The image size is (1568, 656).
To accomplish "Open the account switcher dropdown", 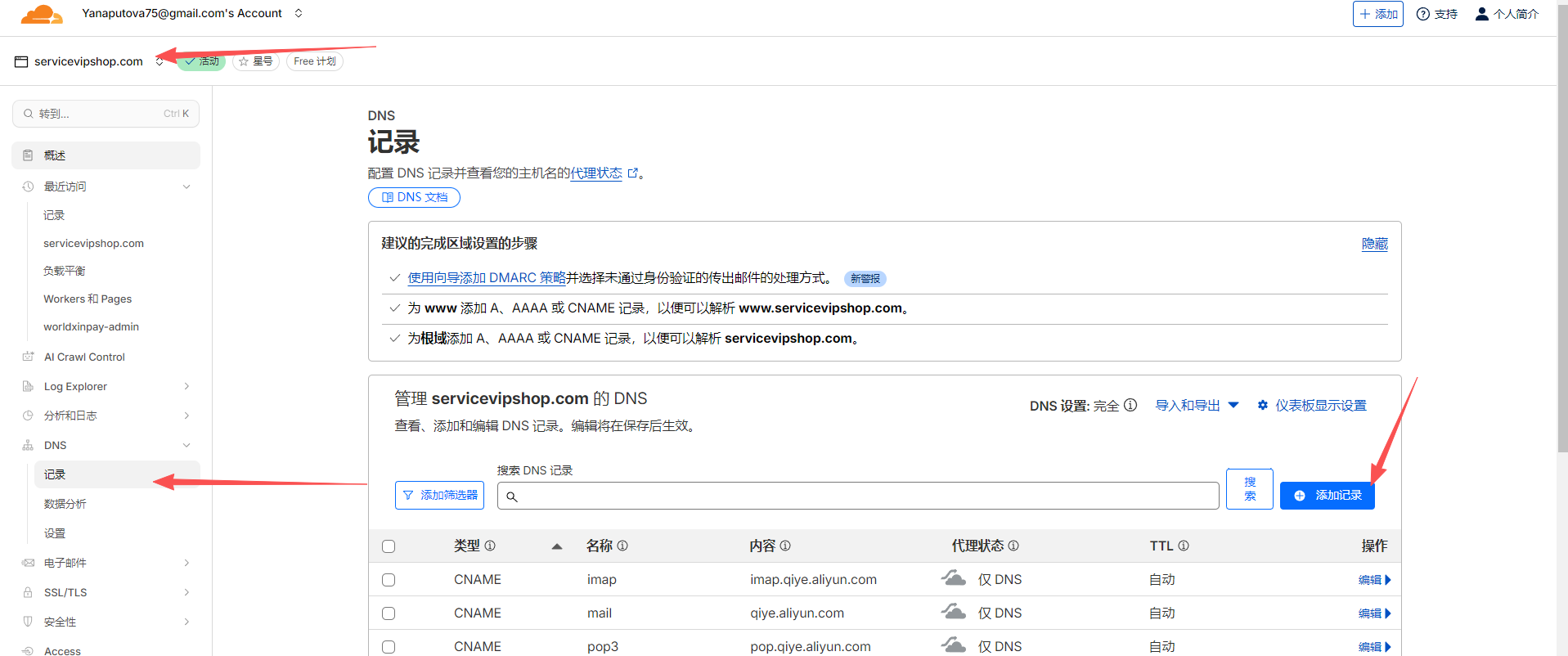I will click(x=299, y=13).
